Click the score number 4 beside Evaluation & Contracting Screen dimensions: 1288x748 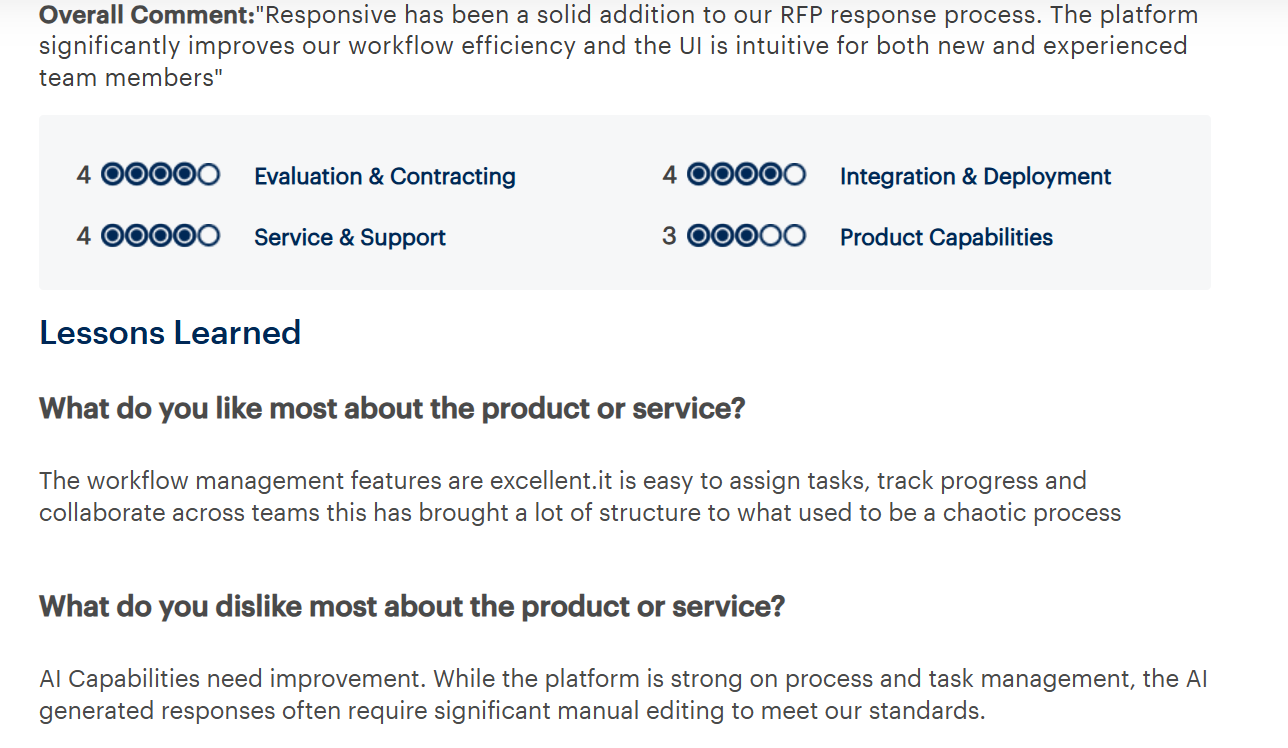coord(84,175)
